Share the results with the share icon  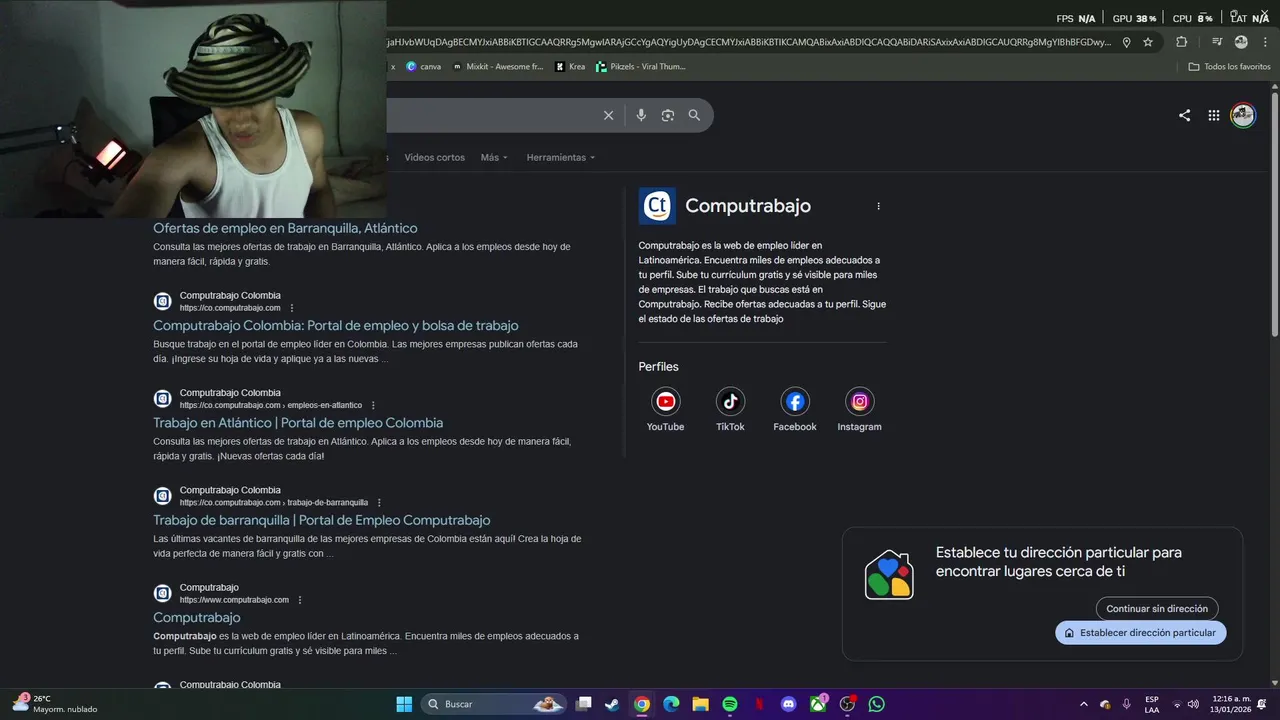coord(1184,115)
